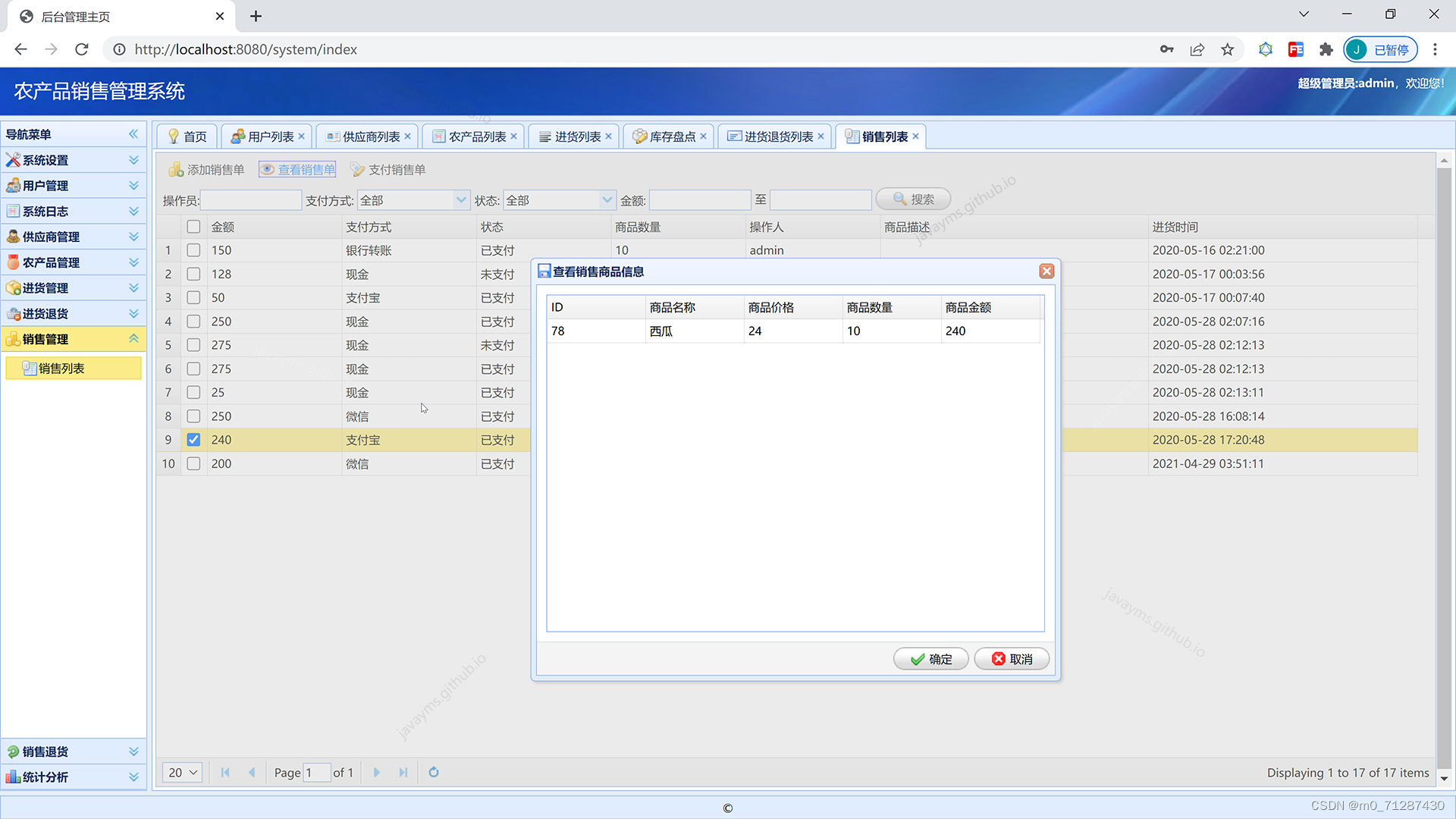Image resolution: width=1456 pixels, height=819 pixels.
Task: Click the 支付销售单 toolbar icon
Action: (357, 170)
